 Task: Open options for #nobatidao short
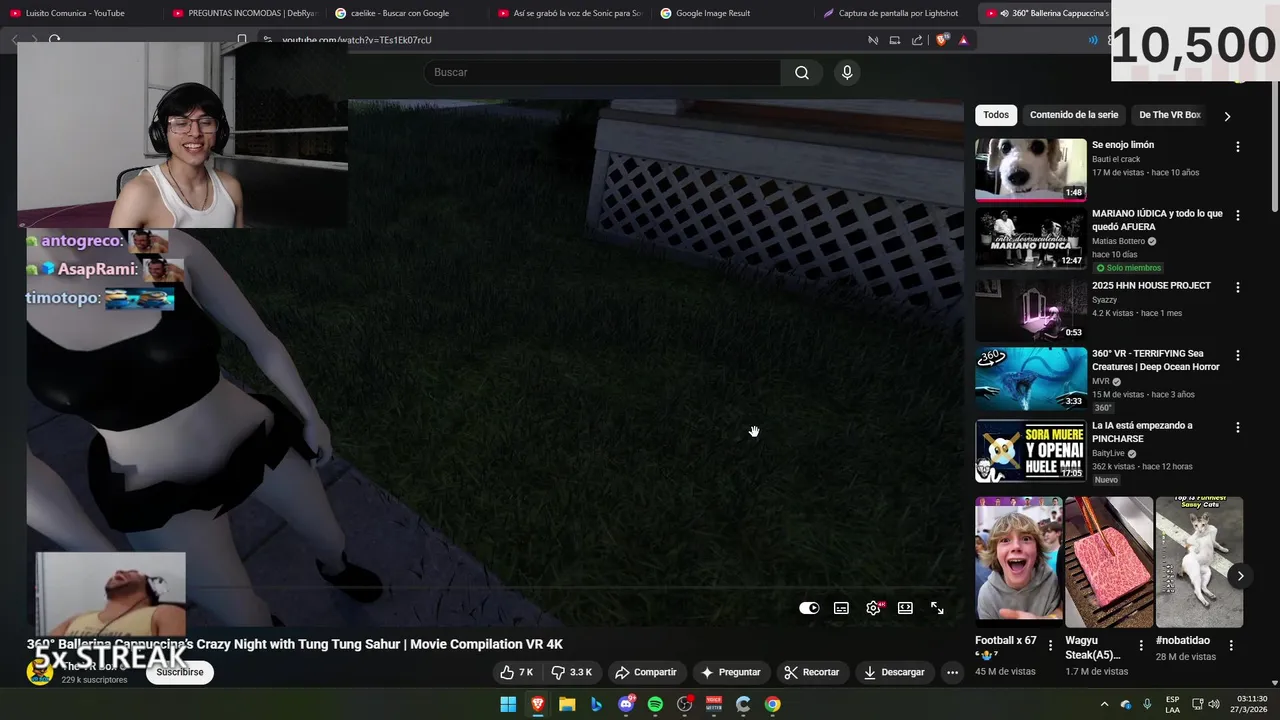pyautogui.click(x=1231, y=646)
